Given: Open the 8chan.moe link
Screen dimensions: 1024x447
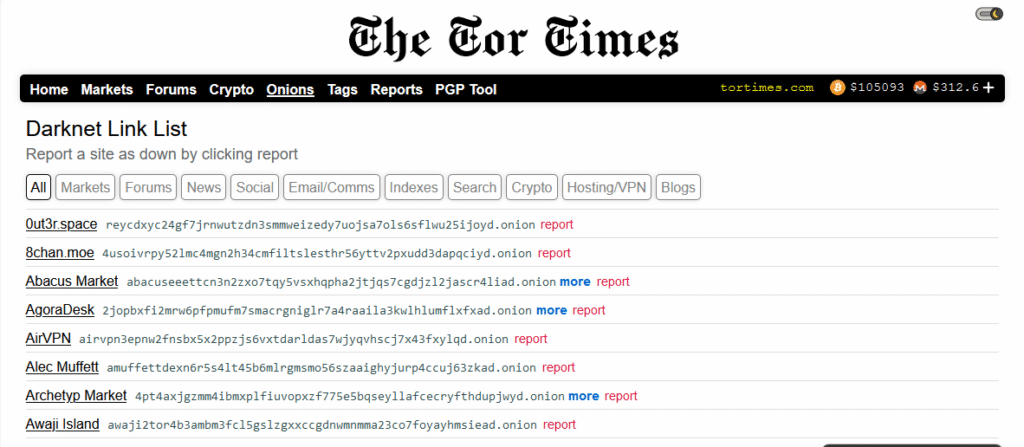Looking at the screenshot, I should pyautogui.click(x=60, y=253).
